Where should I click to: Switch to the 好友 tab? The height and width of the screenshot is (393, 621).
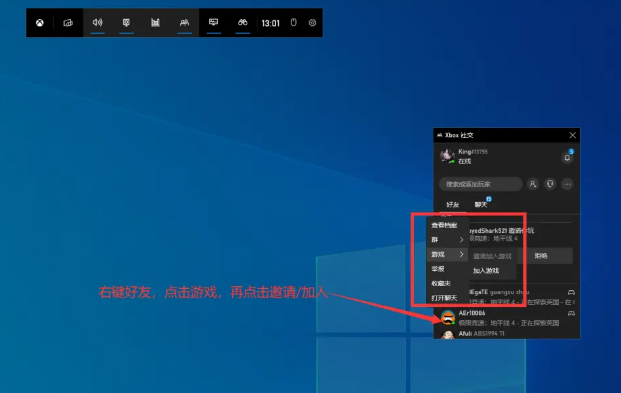click(453, 205)
